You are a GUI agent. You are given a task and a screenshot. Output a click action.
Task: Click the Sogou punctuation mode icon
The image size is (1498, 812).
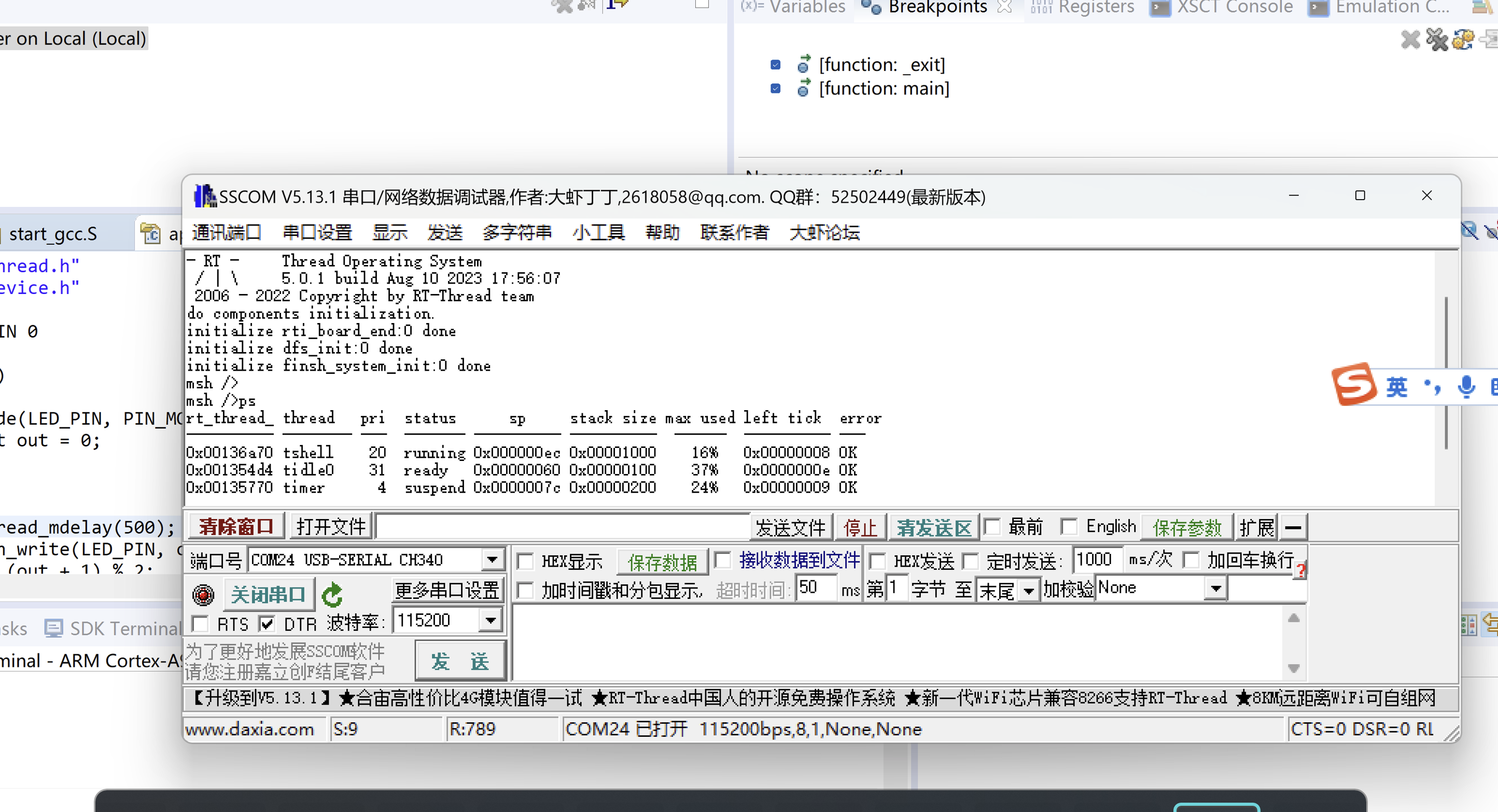pyautogui.click(x=1432, y=387)
